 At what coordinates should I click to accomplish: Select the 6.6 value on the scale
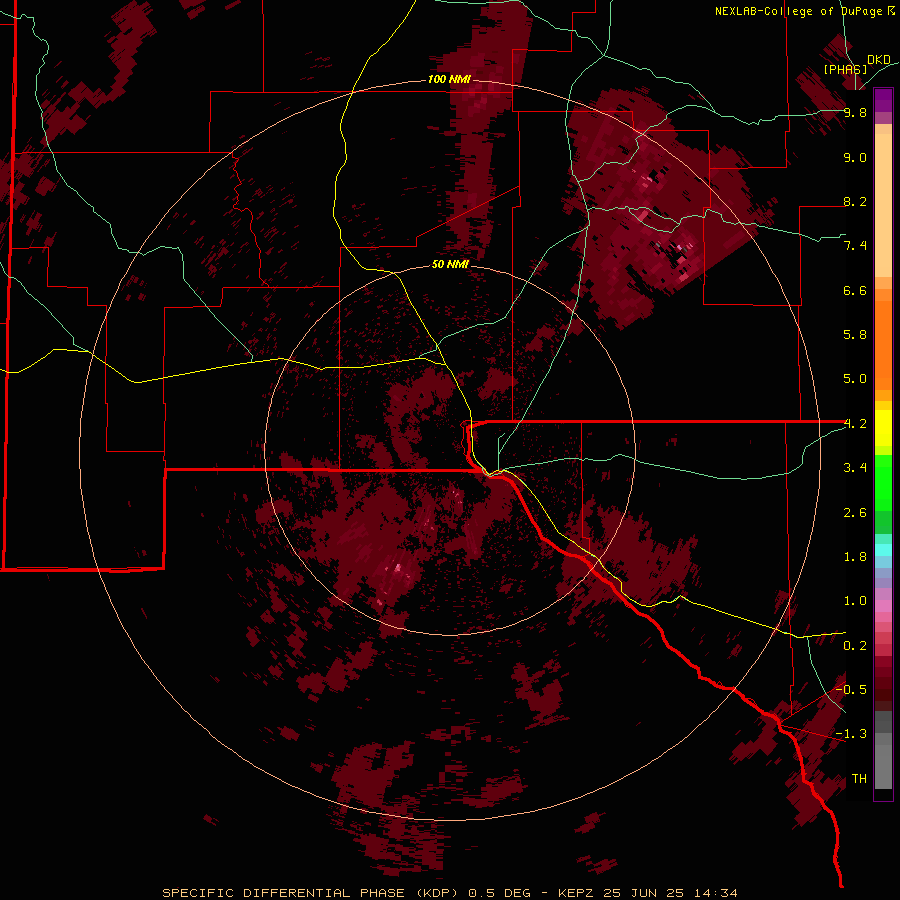(855, 290)
